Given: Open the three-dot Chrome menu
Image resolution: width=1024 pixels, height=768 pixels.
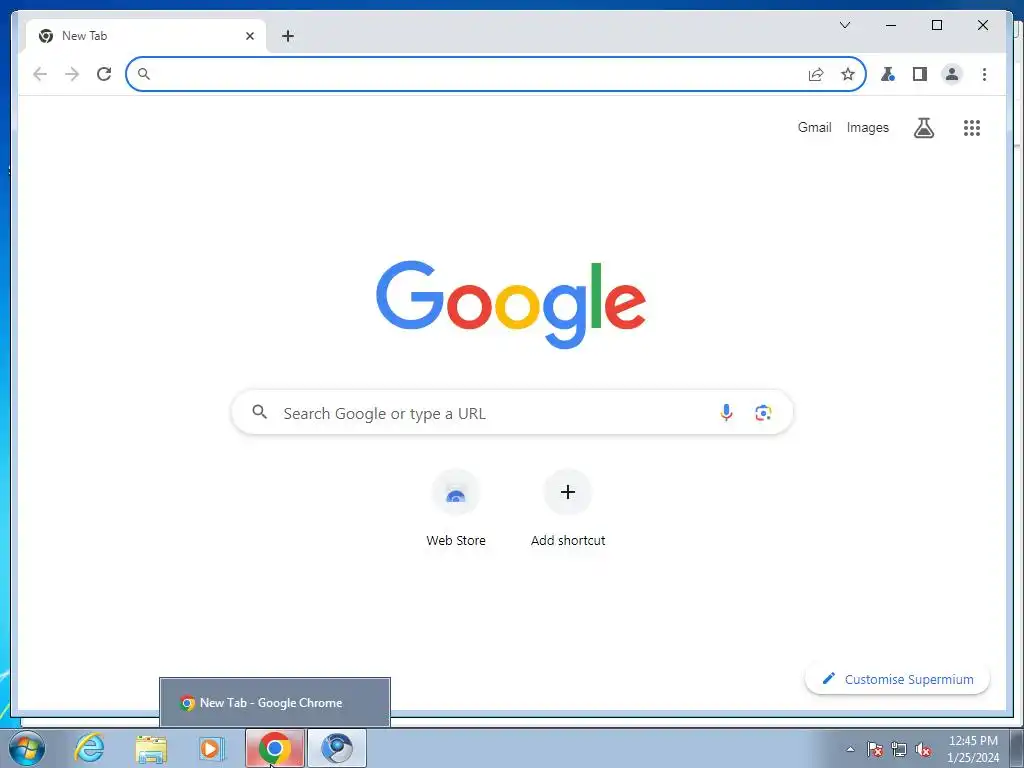Looking at the screenshot, I should coord(984,74).
